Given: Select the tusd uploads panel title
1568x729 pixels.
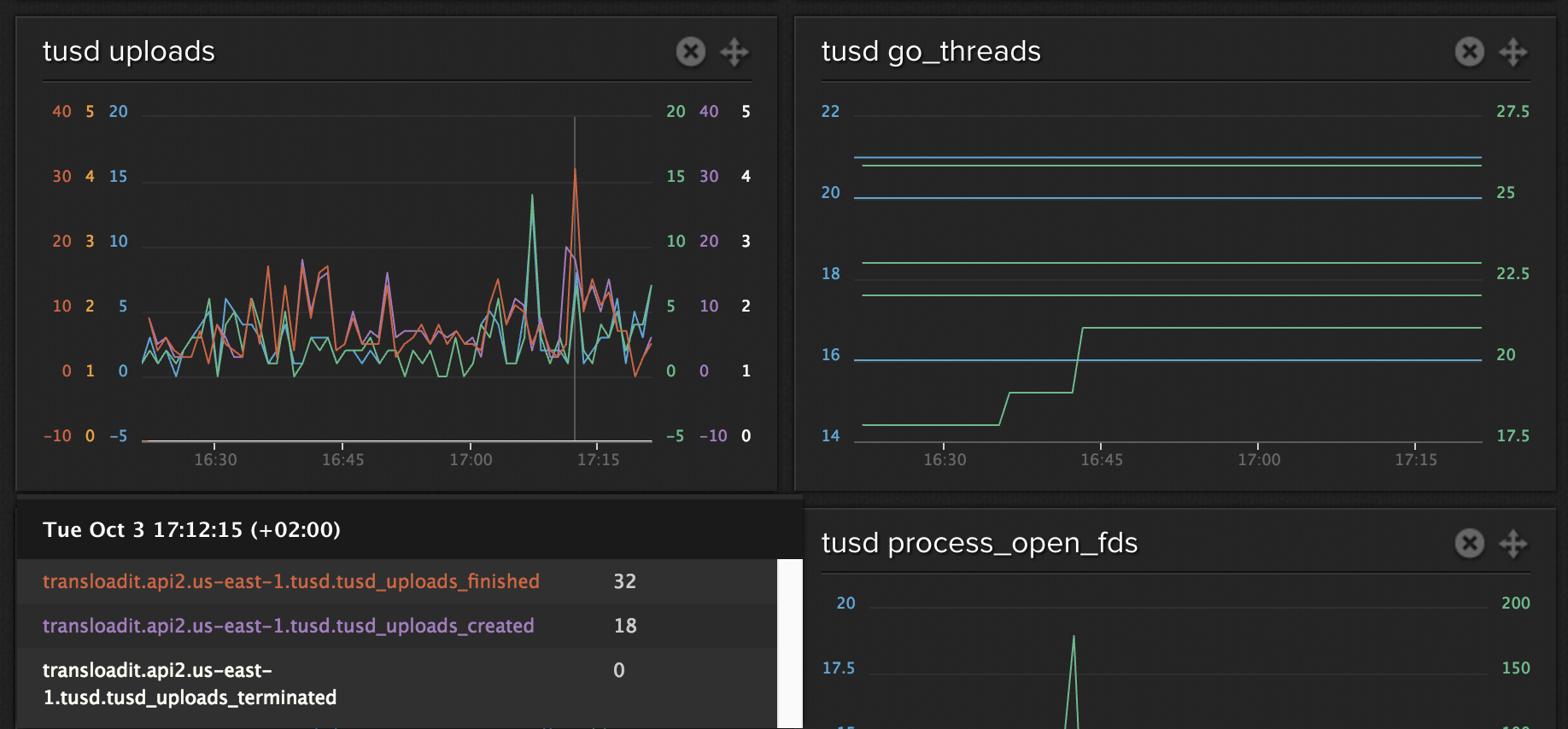Looking at the screenshot, I should (x=129, y=52).
